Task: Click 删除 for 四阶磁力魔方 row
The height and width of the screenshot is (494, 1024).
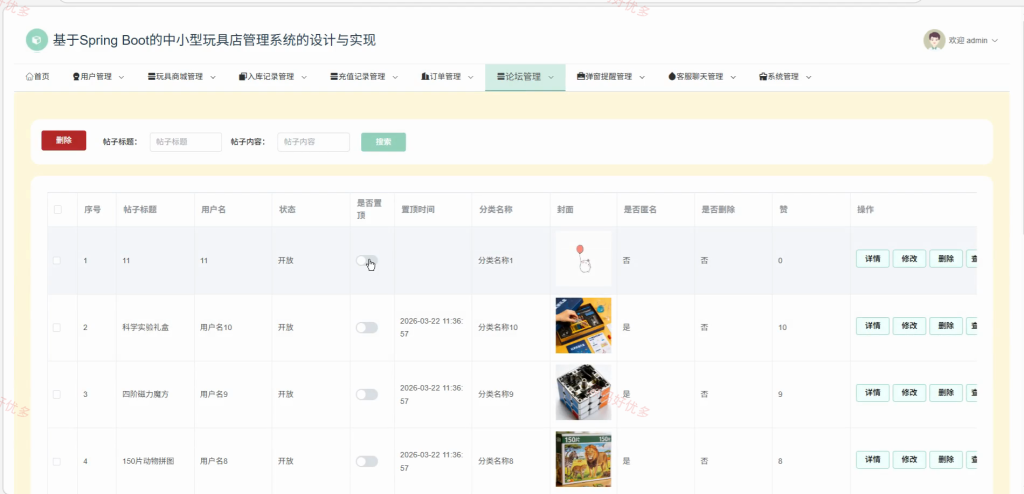Action: (946, 393)
